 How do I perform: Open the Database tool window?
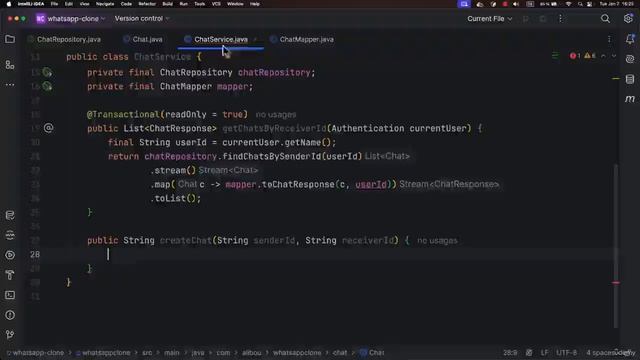(x=630, y=79)
